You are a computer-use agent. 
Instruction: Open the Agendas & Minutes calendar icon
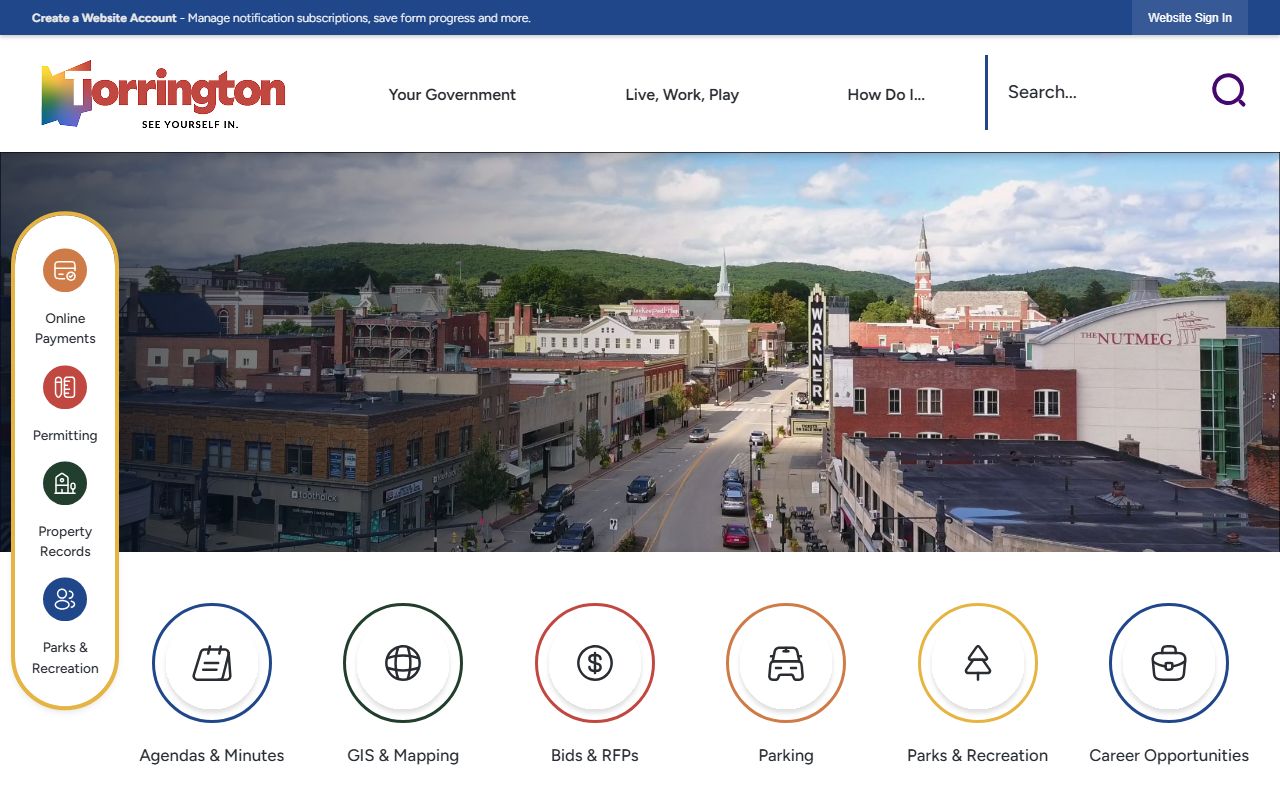tap(212, 663)
